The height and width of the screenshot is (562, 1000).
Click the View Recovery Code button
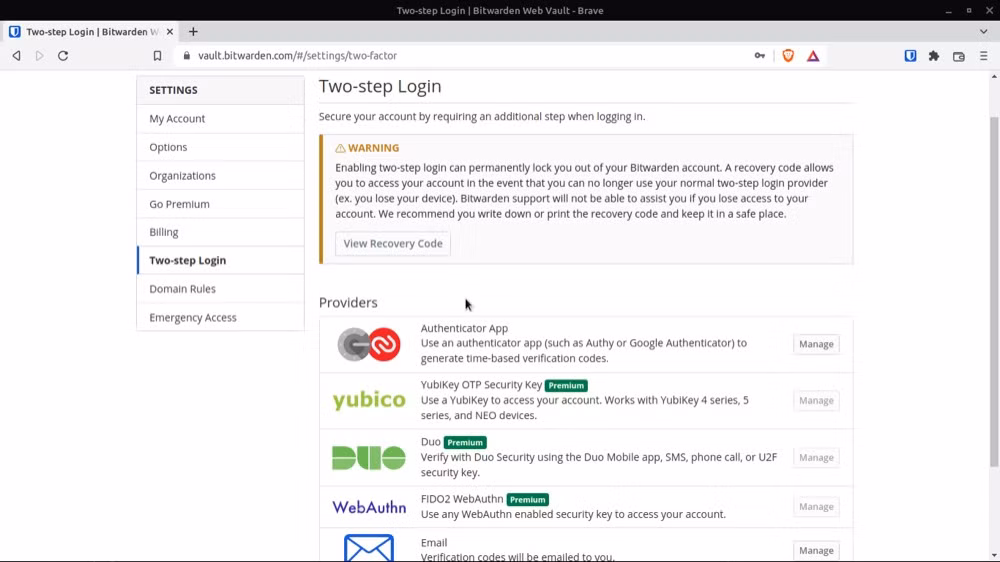tap(393, 244)
